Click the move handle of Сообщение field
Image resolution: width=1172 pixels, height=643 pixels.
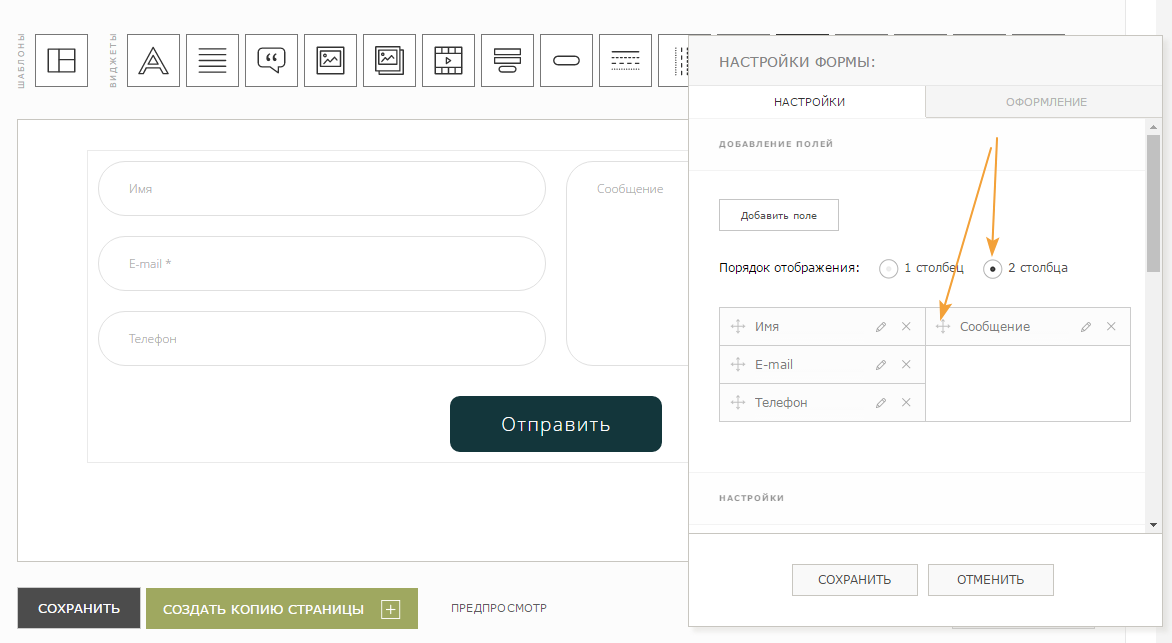point(943,327)
